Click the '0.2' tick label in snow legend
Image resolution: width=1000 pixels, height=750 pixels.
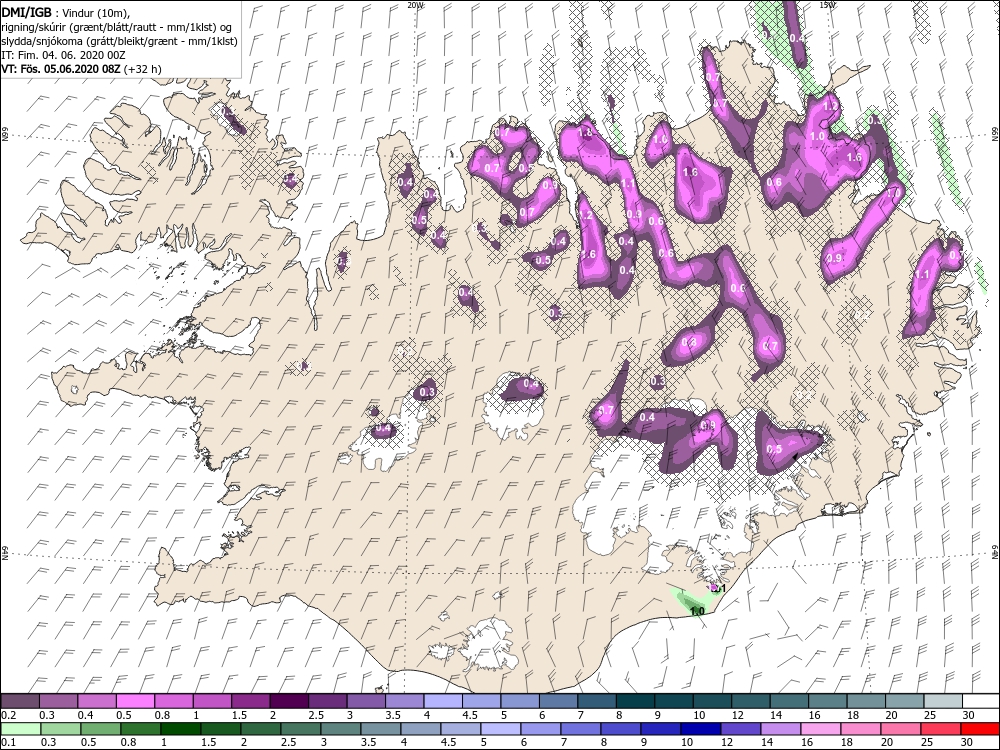pos(8,715)
